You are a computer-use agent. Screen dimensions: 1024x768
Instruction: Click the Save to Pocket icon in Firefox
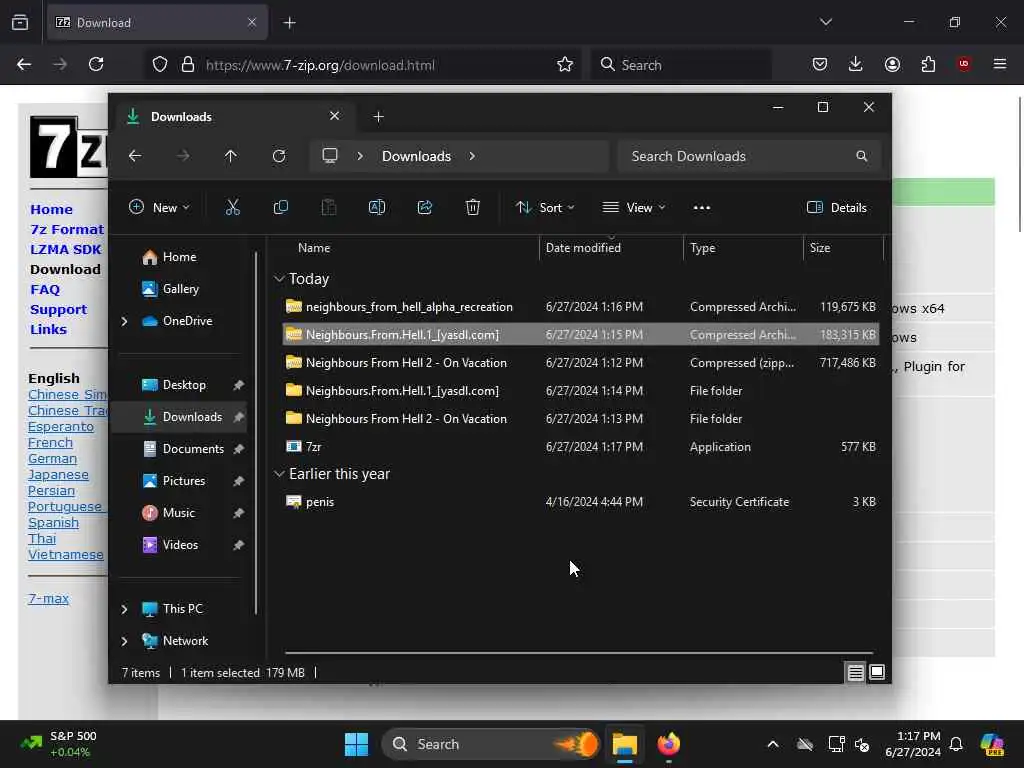(x=820, y=64)
